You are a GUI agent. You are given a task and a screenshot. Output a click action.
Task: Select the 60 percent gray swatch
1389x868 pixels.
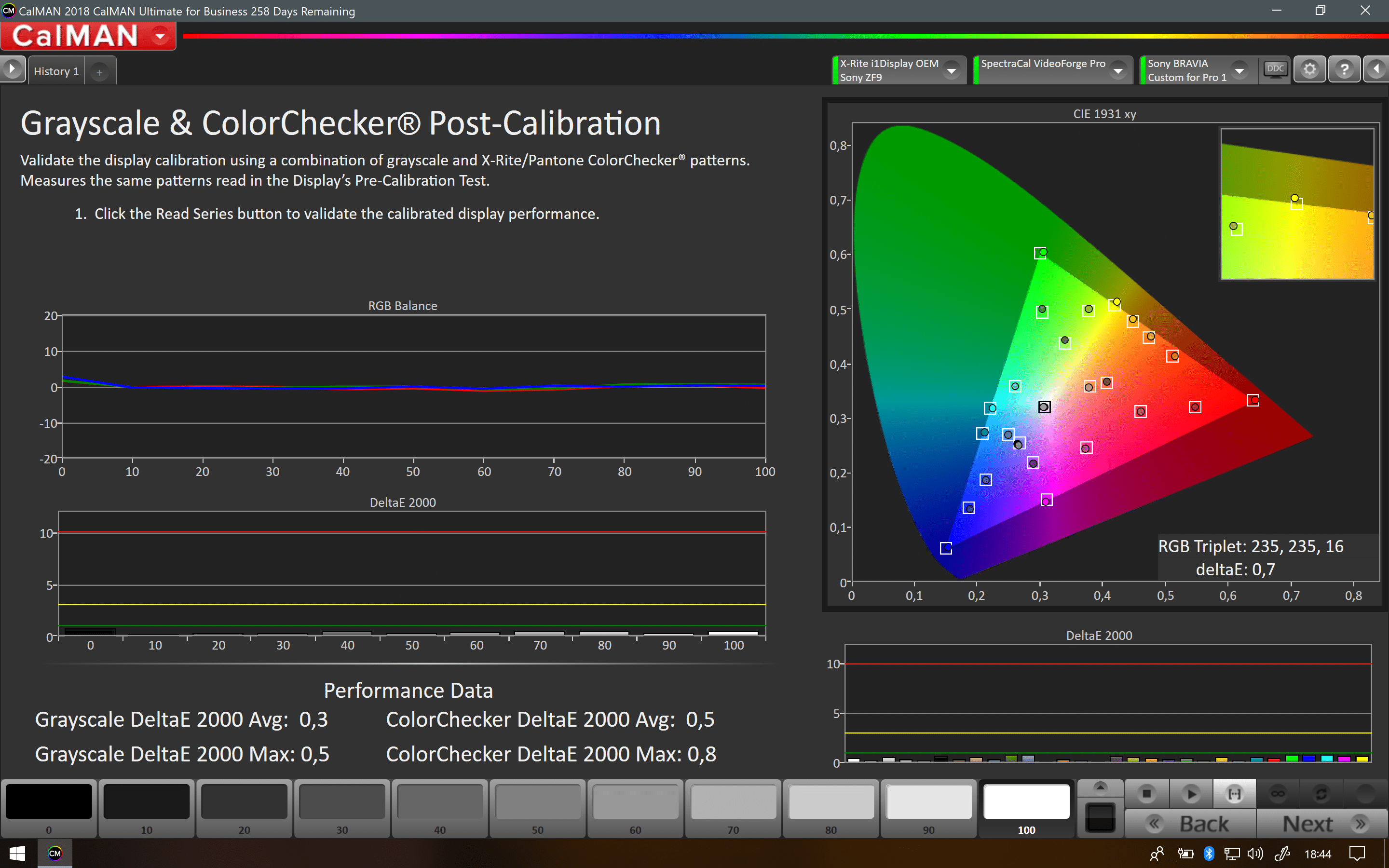tap(635, 808)
